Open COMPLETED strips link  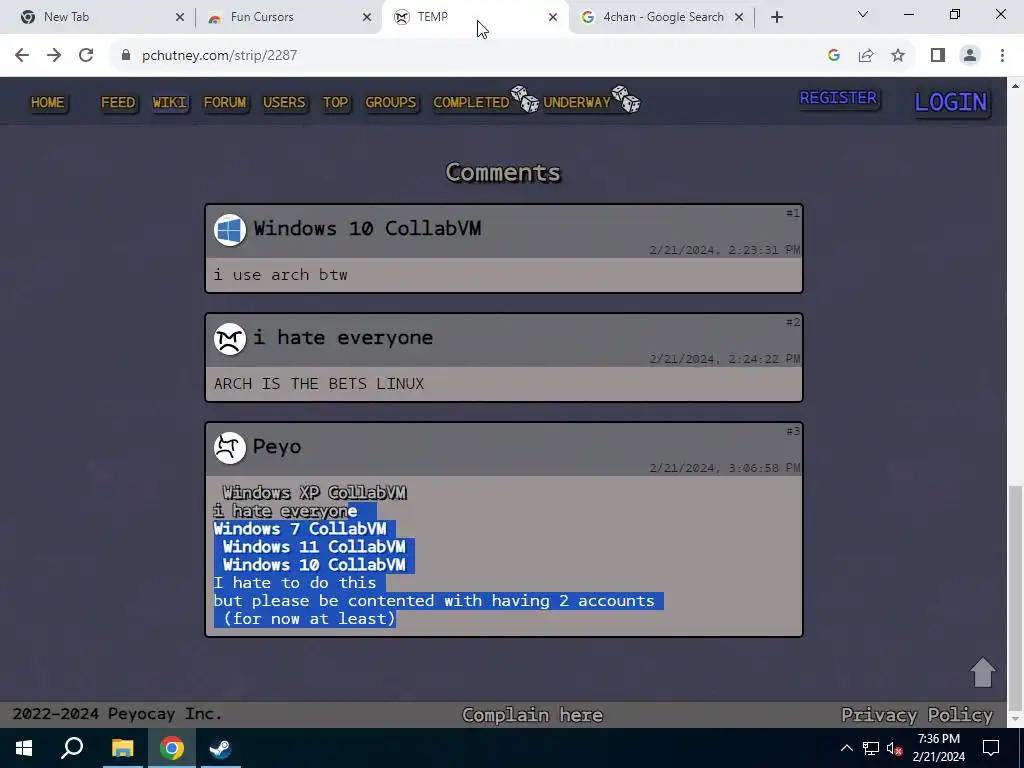point(471,103)
